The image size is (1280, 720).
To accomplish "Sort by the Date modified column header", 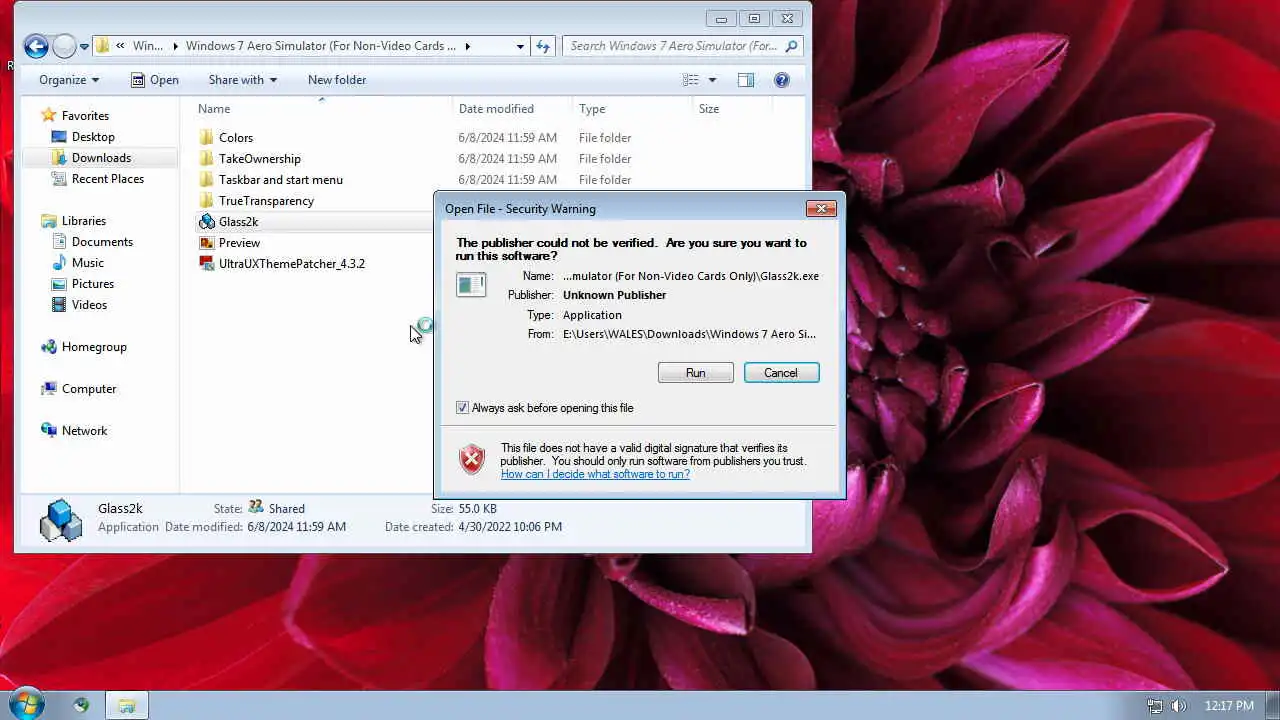I will pos(512,109).
